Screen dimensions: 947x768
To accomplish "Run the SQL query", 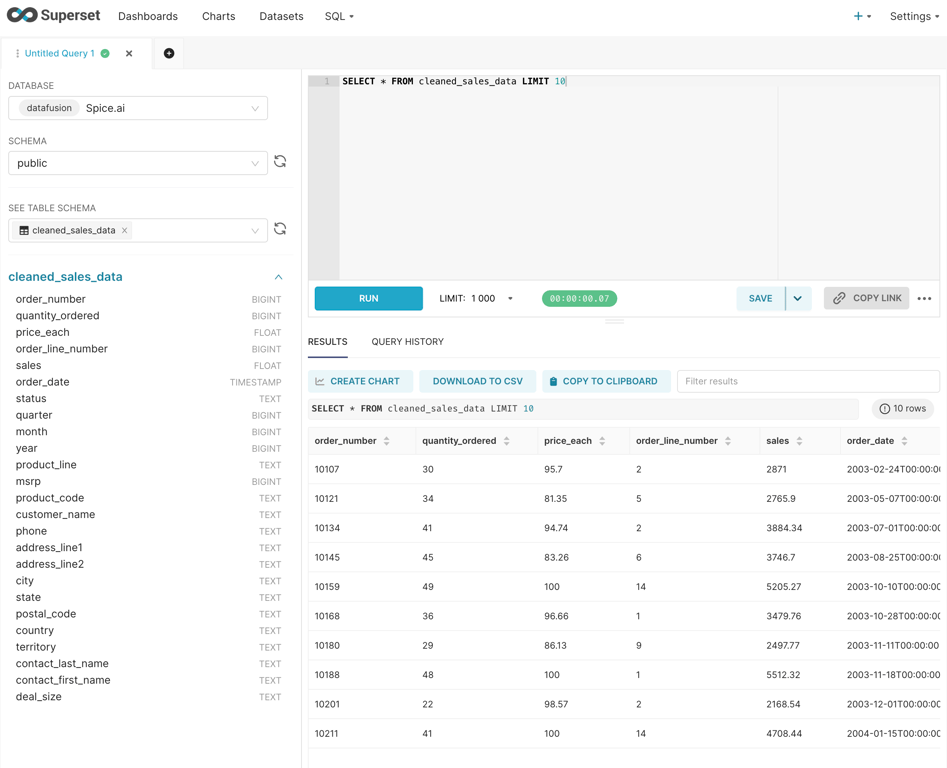I will point(368,298).
